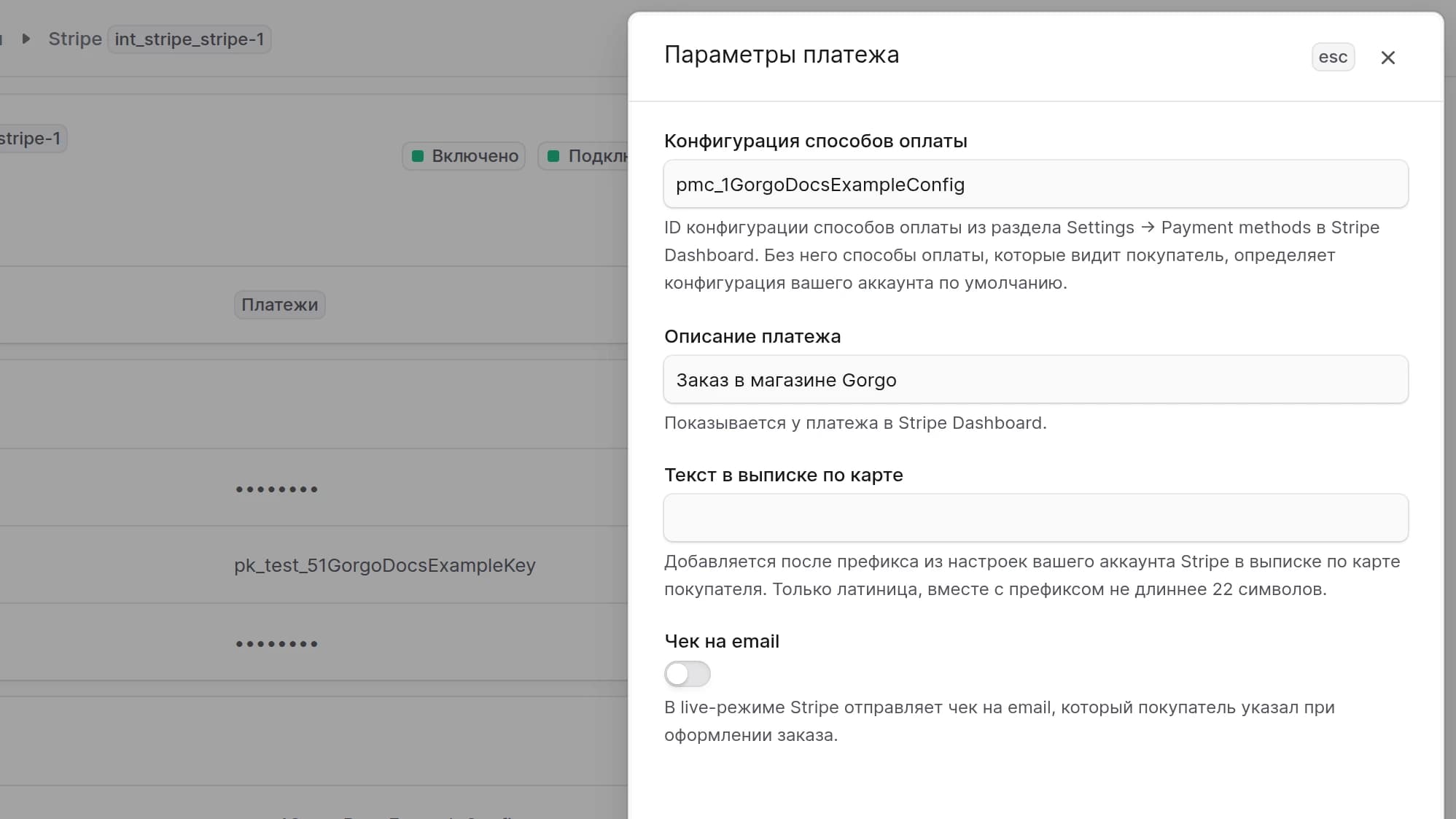Click the masked value above the publishable key
1456x819 pixels.
(276, 489)
